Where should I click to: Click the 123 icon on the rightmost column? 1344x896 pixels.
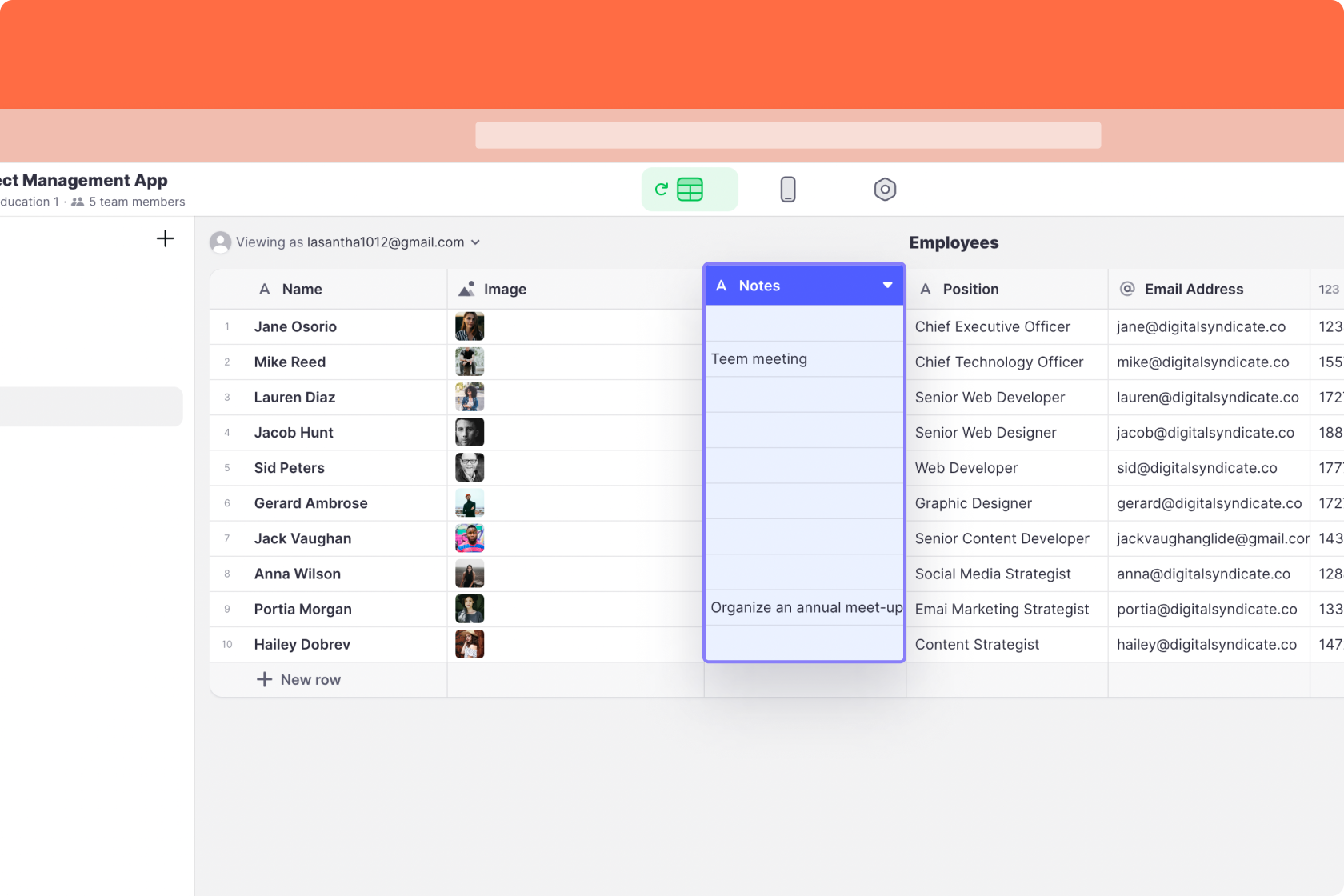[1329, 289]
